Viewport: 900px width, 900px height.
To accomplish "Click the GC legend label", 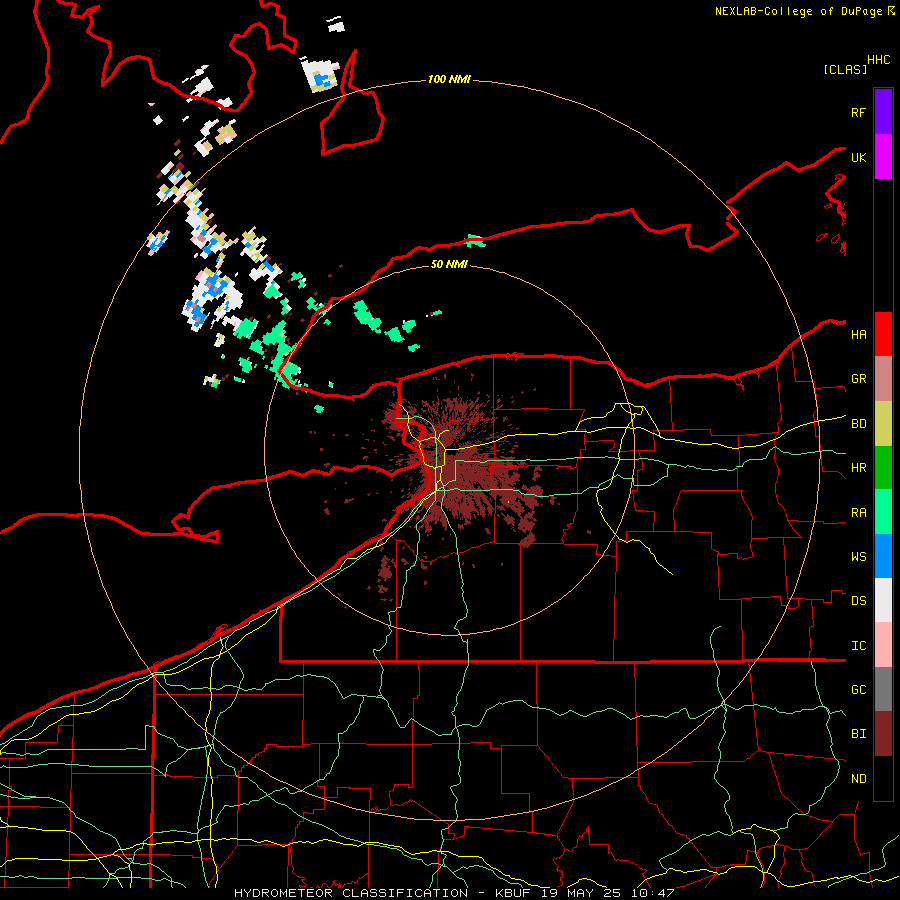I will click(x=859, y=690).
